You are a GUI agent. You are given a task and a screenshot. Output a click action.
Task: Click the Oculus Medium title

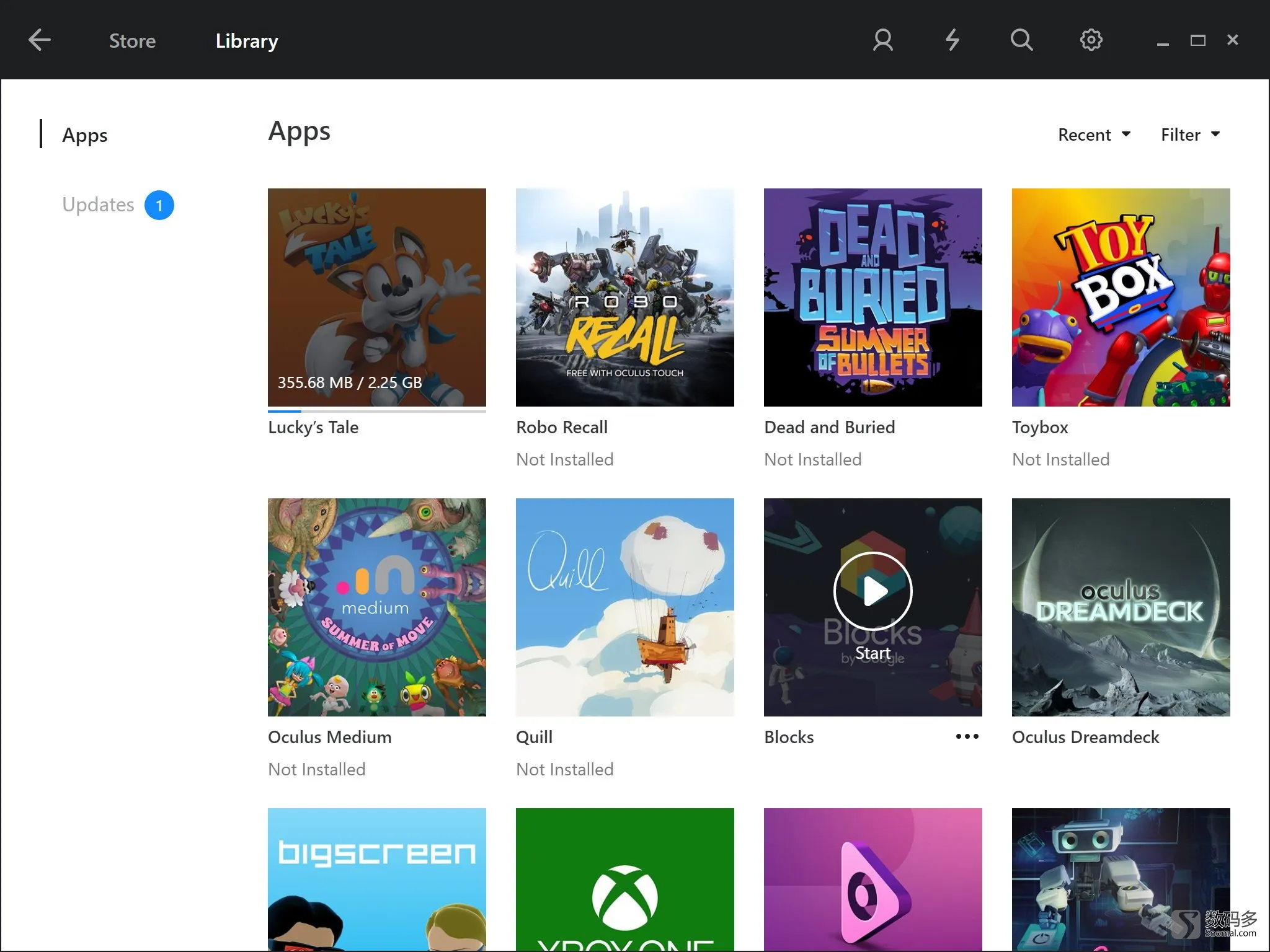[330, 737]
